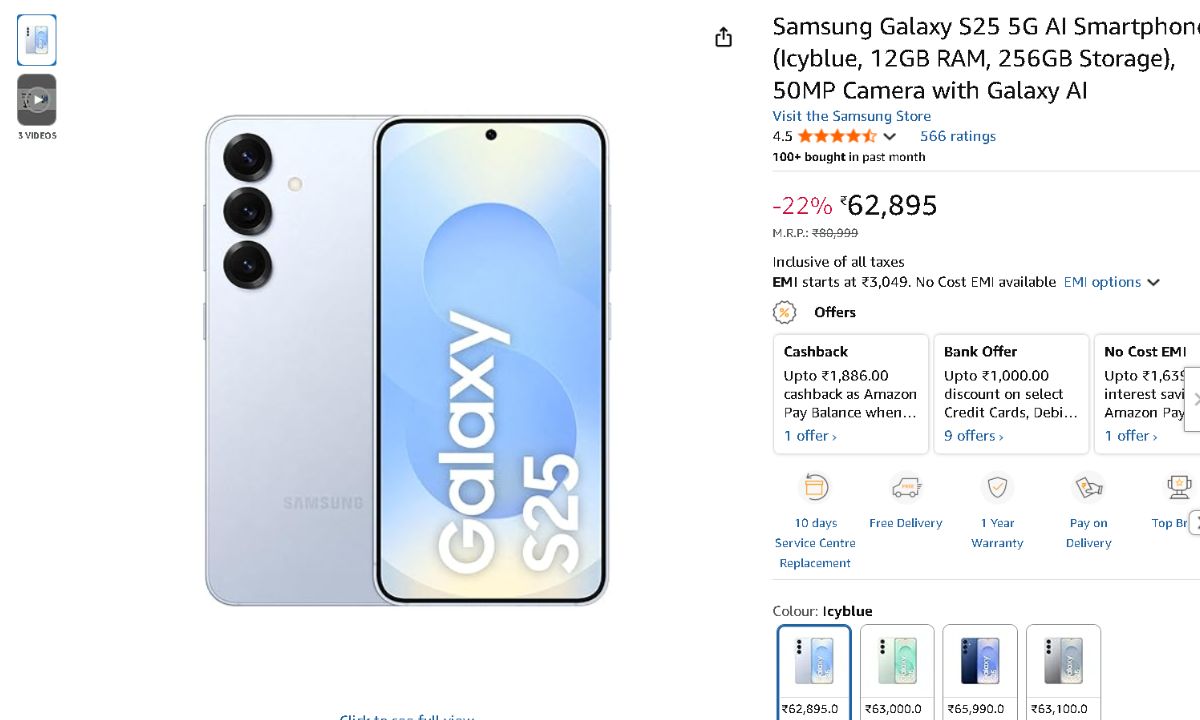The height and width of the screenshot is (720, 1200).
Task: Click the 10 days Service Centre Replacement icon
Action: 816,488
